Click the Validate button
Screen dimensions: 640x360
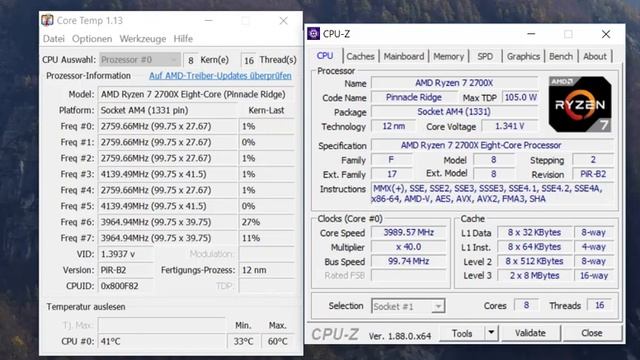530,333
